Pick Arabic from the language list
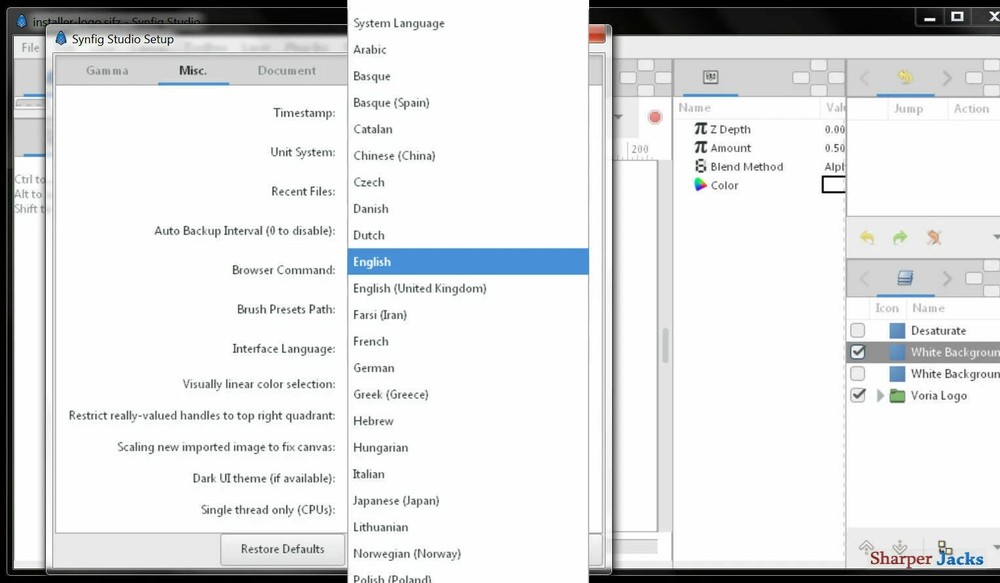 (x=468, y=50)
